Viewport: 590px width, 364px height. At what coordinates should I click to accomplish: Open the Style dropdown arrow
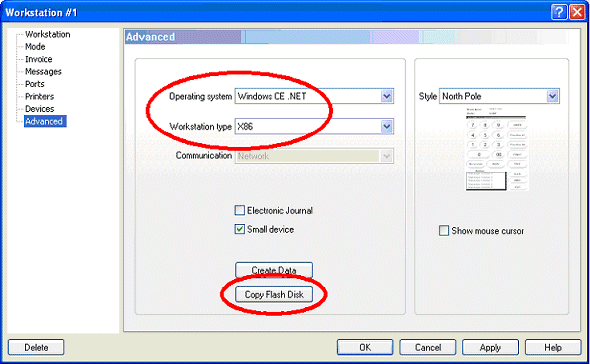click(552, 96)
